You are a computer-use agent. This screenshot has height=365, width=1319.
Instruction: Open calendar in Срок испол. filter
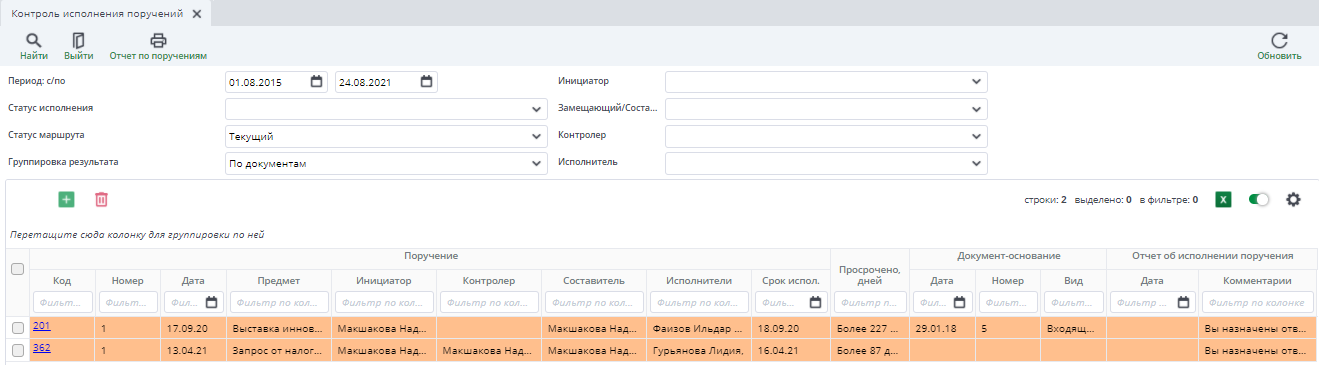click(x=816, y=302)
